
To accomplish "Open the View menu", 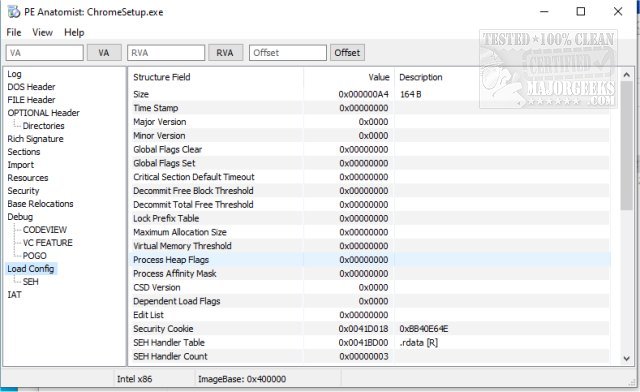I will click(x=42, y=32).
